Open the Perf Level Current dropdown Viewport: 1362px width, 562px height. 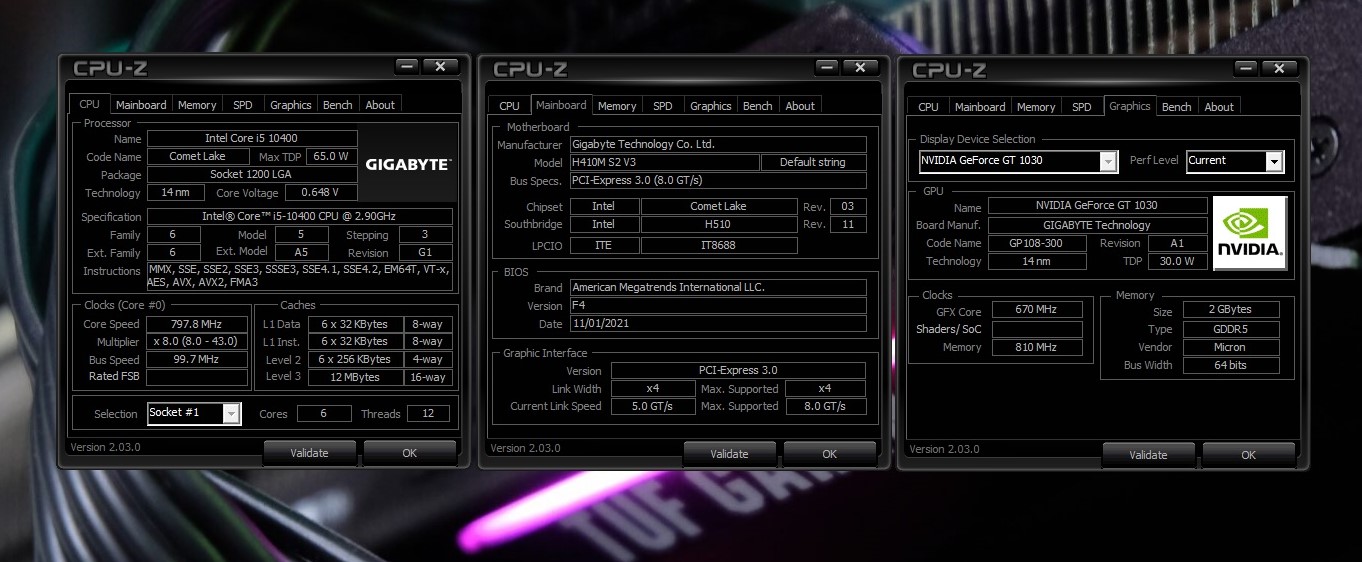click(x=1274, y=161)
